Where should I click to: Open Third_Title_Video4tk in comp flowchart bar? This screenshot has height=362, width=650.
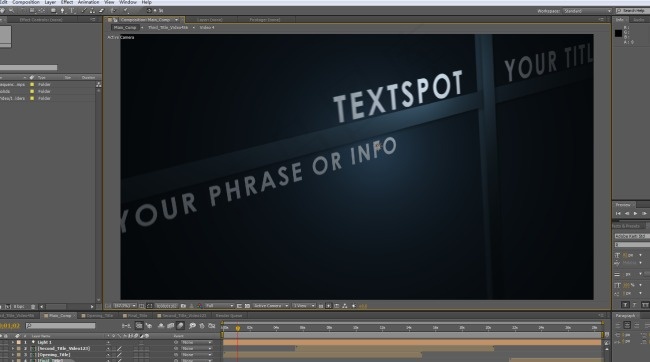pos(168,27)
